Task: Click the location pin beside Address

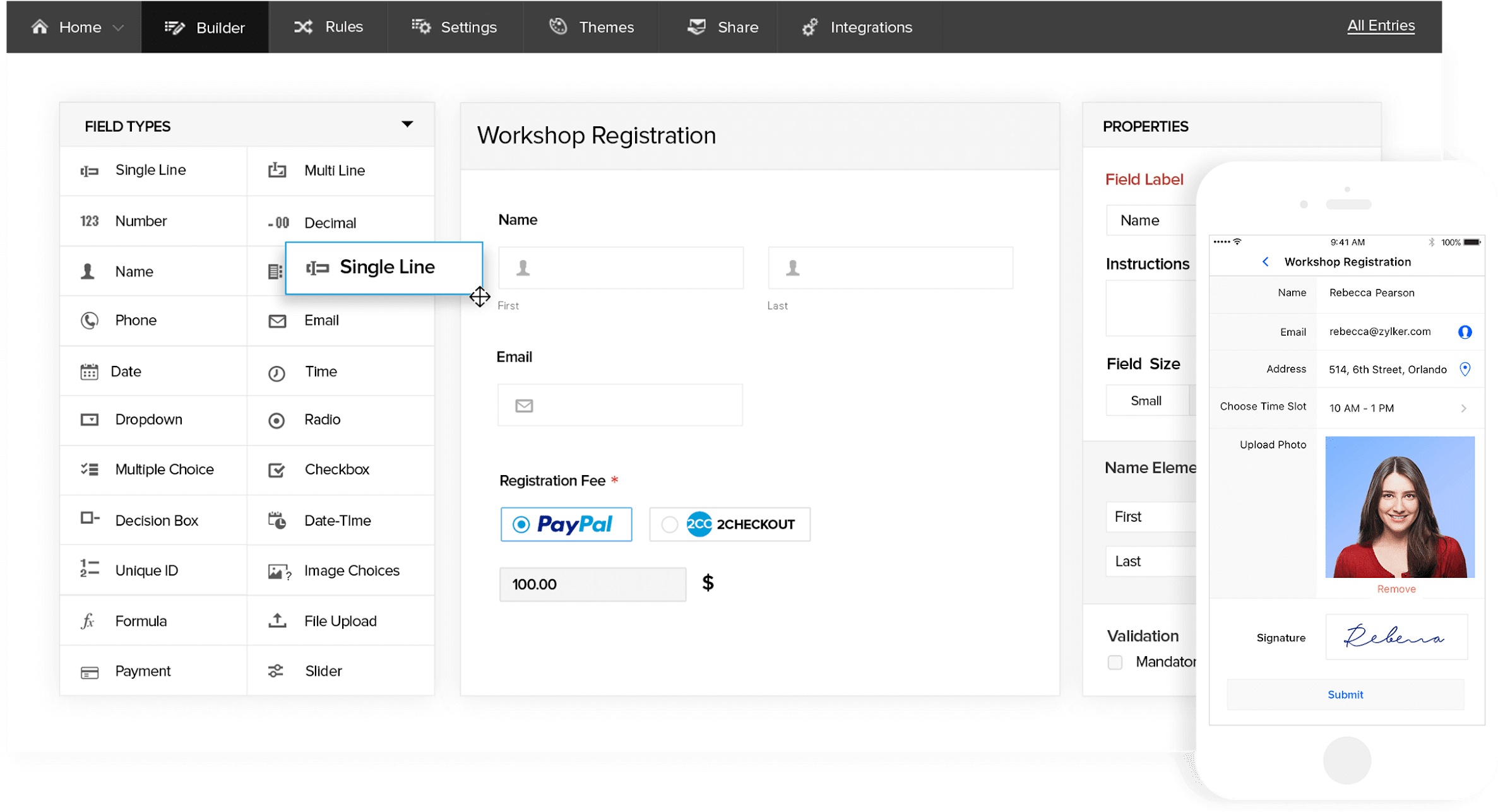Action: pos(1465,369)
